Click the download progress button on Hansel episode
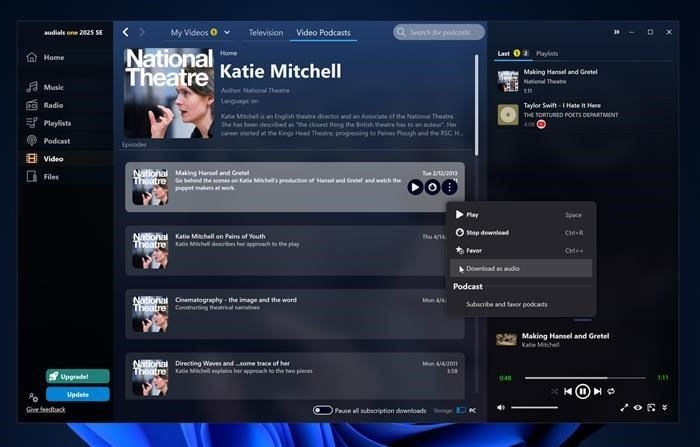The width and height of the screenshot is (700, 447). pyautogui.click(x=432, y=187)
